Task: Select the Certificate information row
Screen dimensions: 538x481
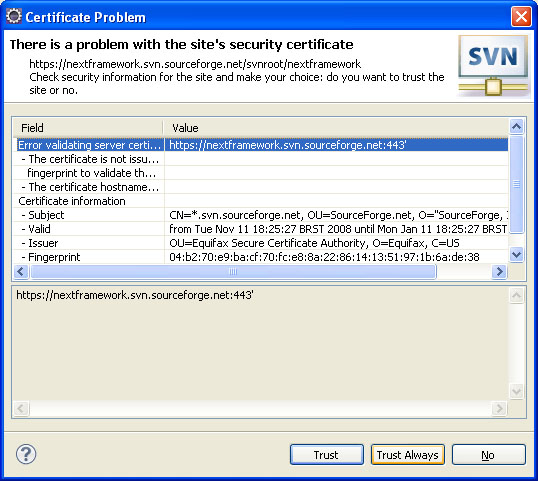Action: pos(261,201)
